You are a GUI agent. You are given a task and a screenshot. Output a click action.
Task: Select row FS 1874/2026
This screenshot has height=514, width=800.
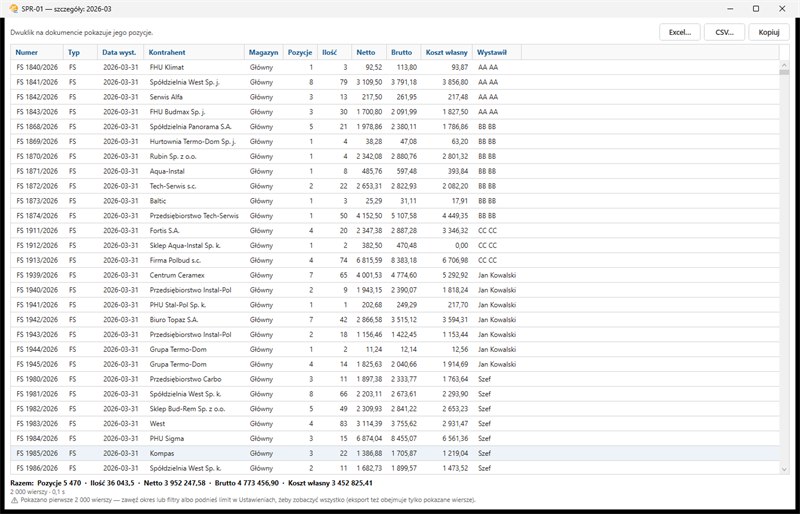[x=395, y=215]
